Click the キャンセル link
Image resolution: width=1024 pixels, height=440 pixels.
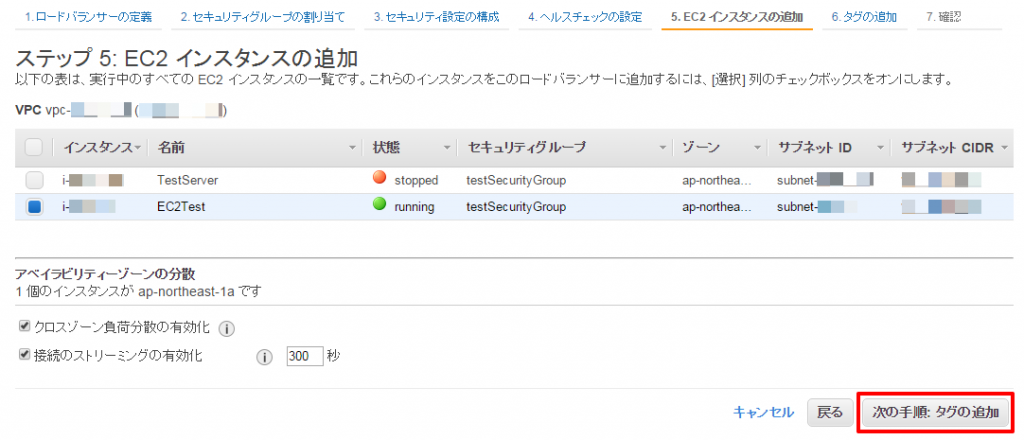(763, 412)
